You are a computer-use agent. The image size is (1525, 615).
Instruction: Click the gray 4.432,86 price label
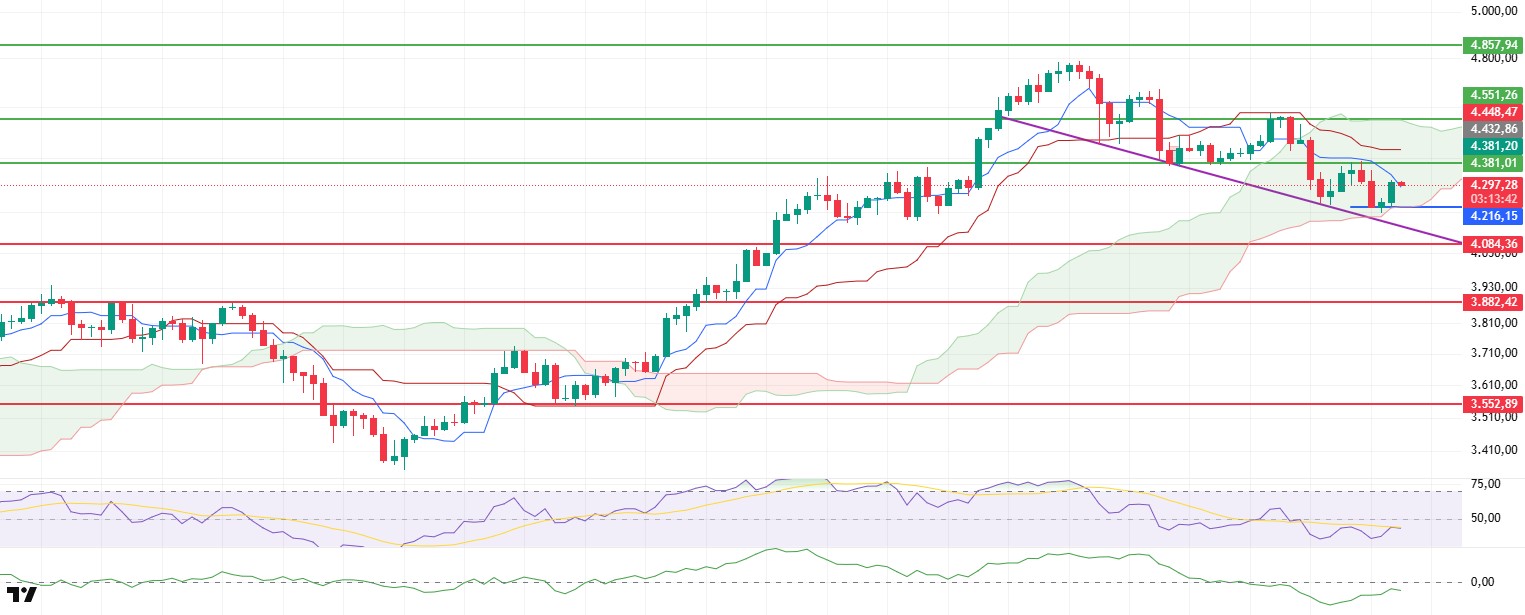point(1491,129)
